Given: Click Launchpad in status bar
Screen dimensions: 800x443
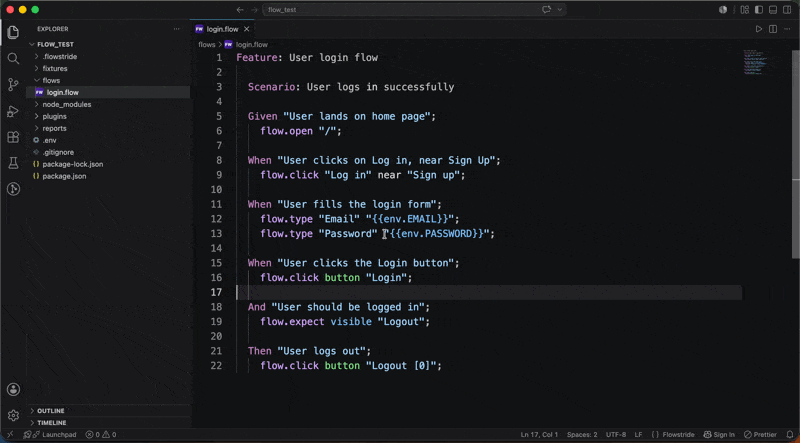Looking at the screenshot, I should pyautogui.click(x=50, y=435).
